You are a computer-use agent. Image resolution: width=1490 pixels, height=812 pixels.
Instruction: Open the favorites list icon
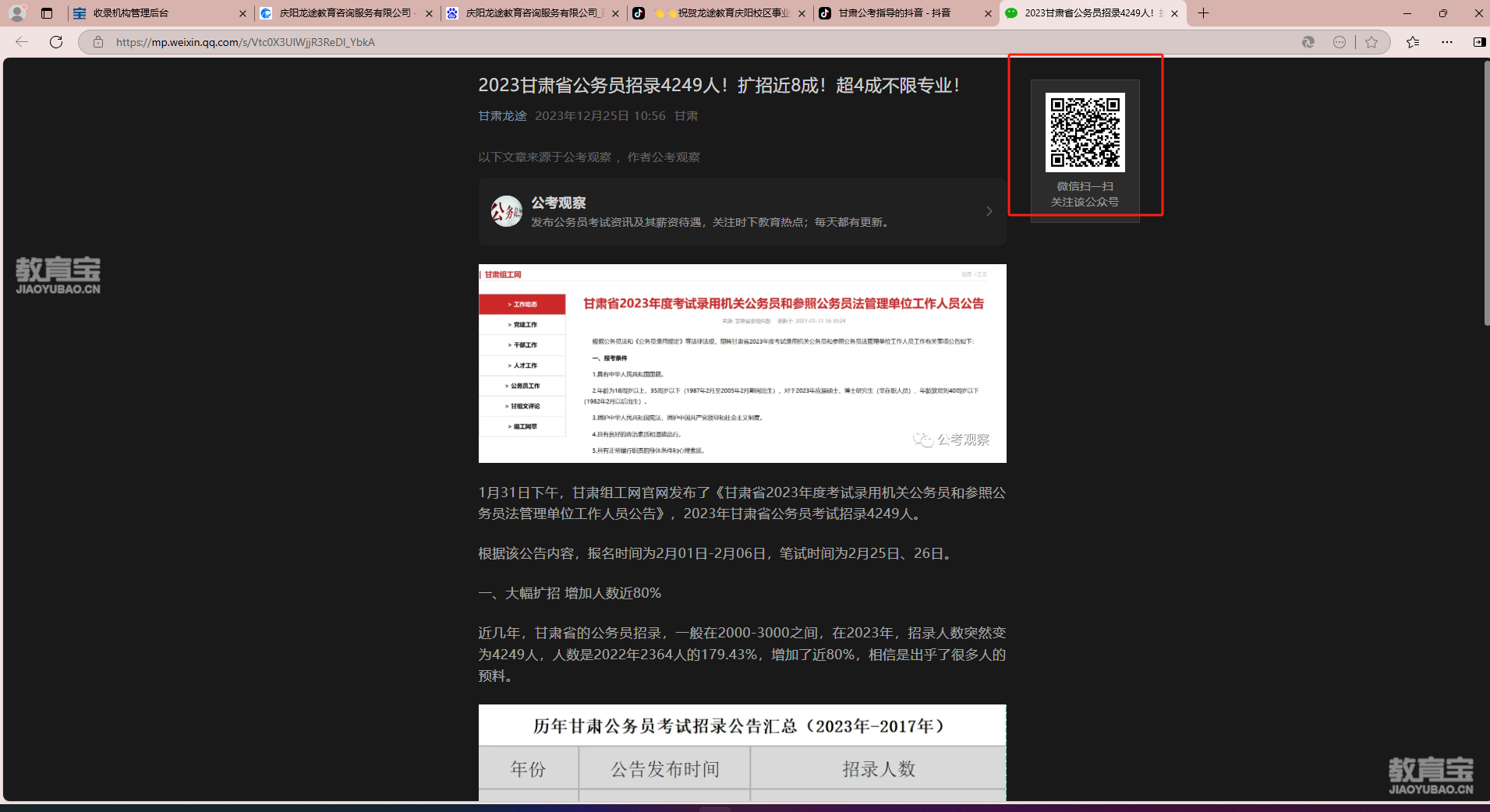coord(1413,42)
